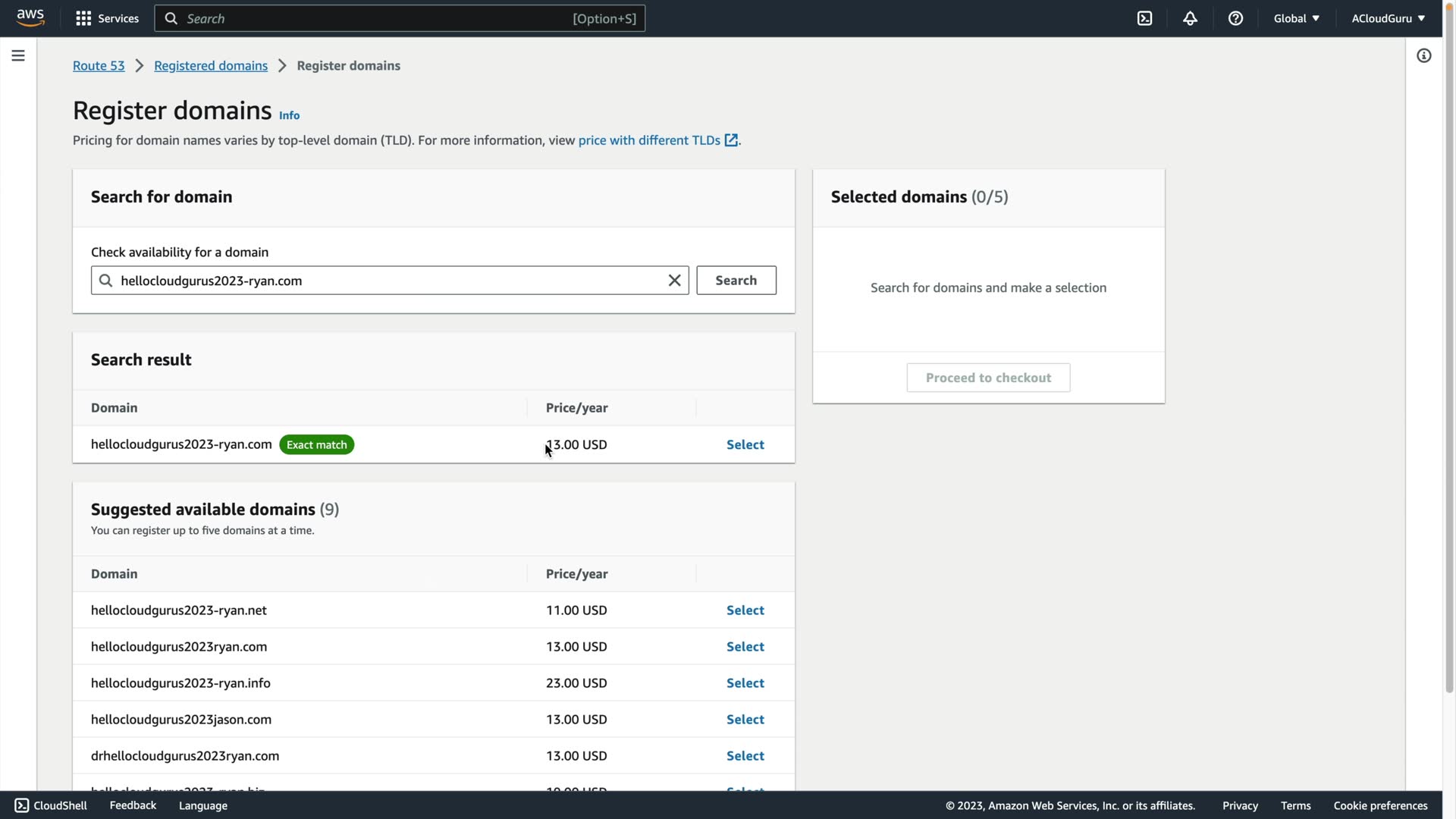Open the ACloudGuru account dropdown
The image size is (1456, 819).
point(1388,18)
